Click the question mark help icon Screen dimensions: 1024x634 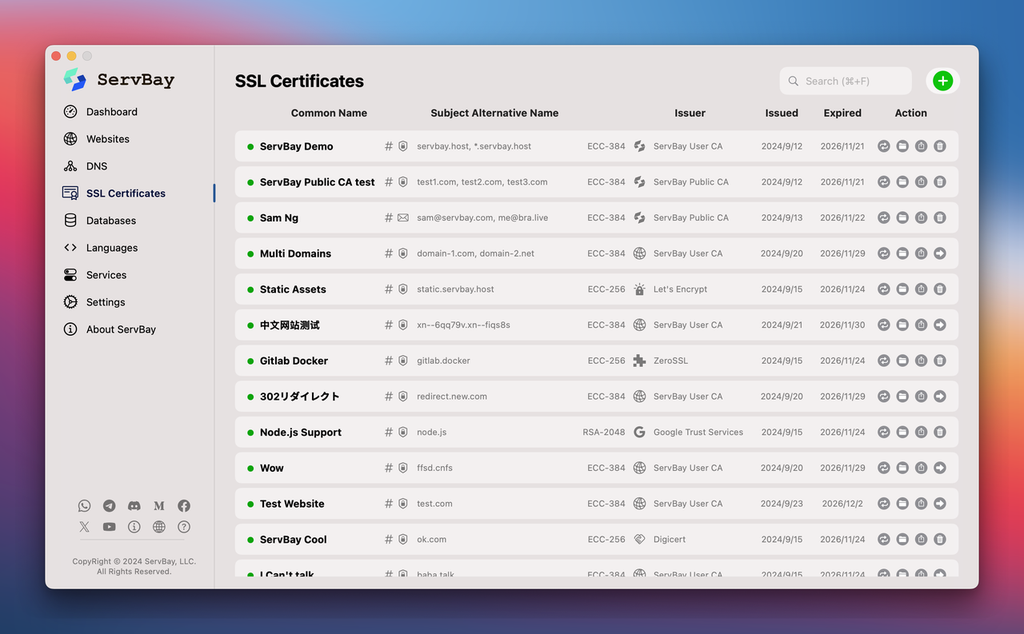tap(184, 526)
